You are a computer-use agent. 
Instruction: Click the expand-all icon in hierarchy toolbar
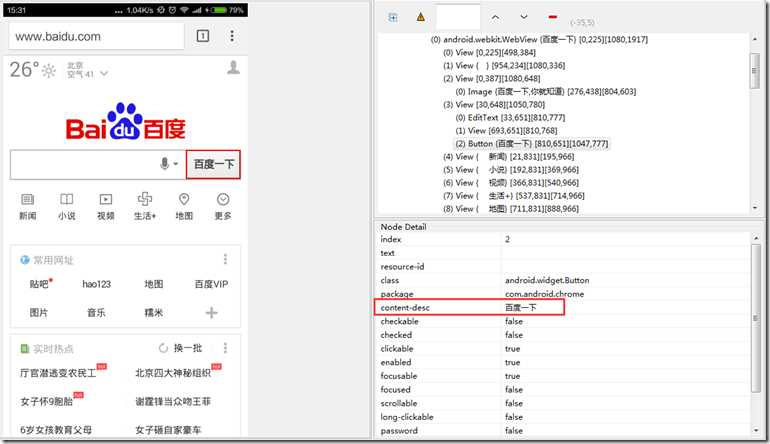[x=393, y=18]
